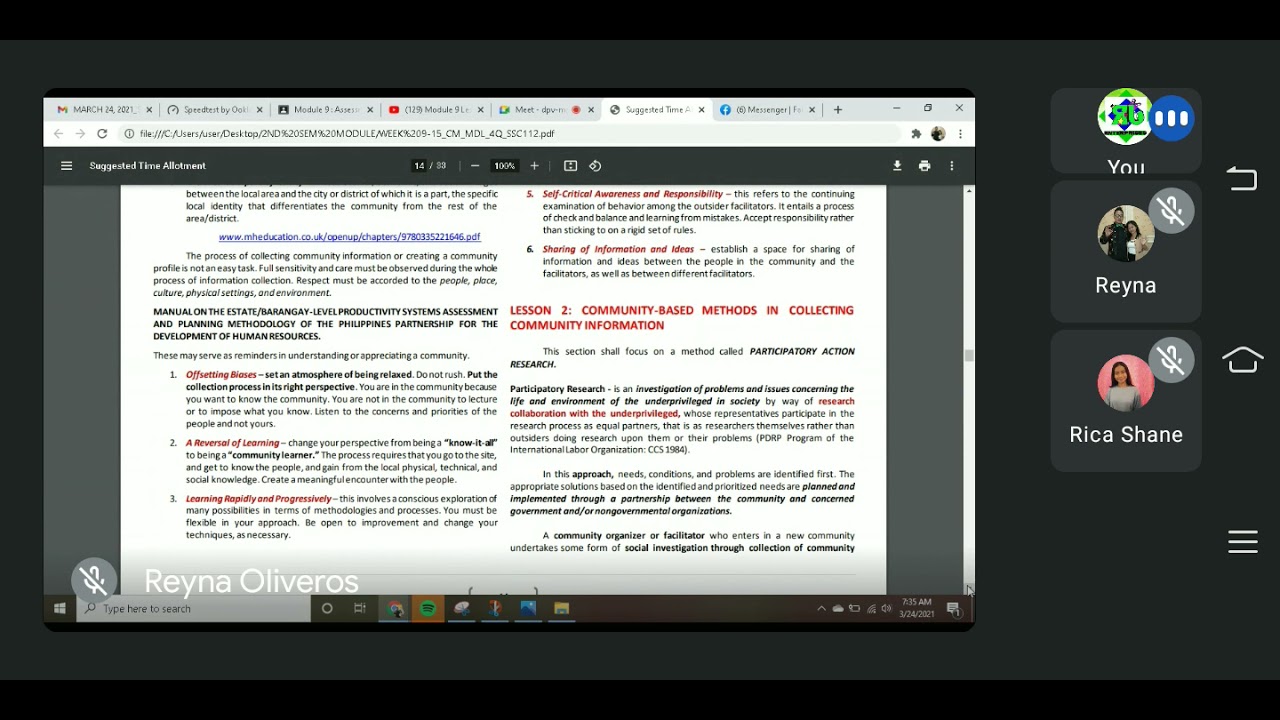
Task: Click the PDF vertical scrollbar thumb
Action: (x=968, y=356)
